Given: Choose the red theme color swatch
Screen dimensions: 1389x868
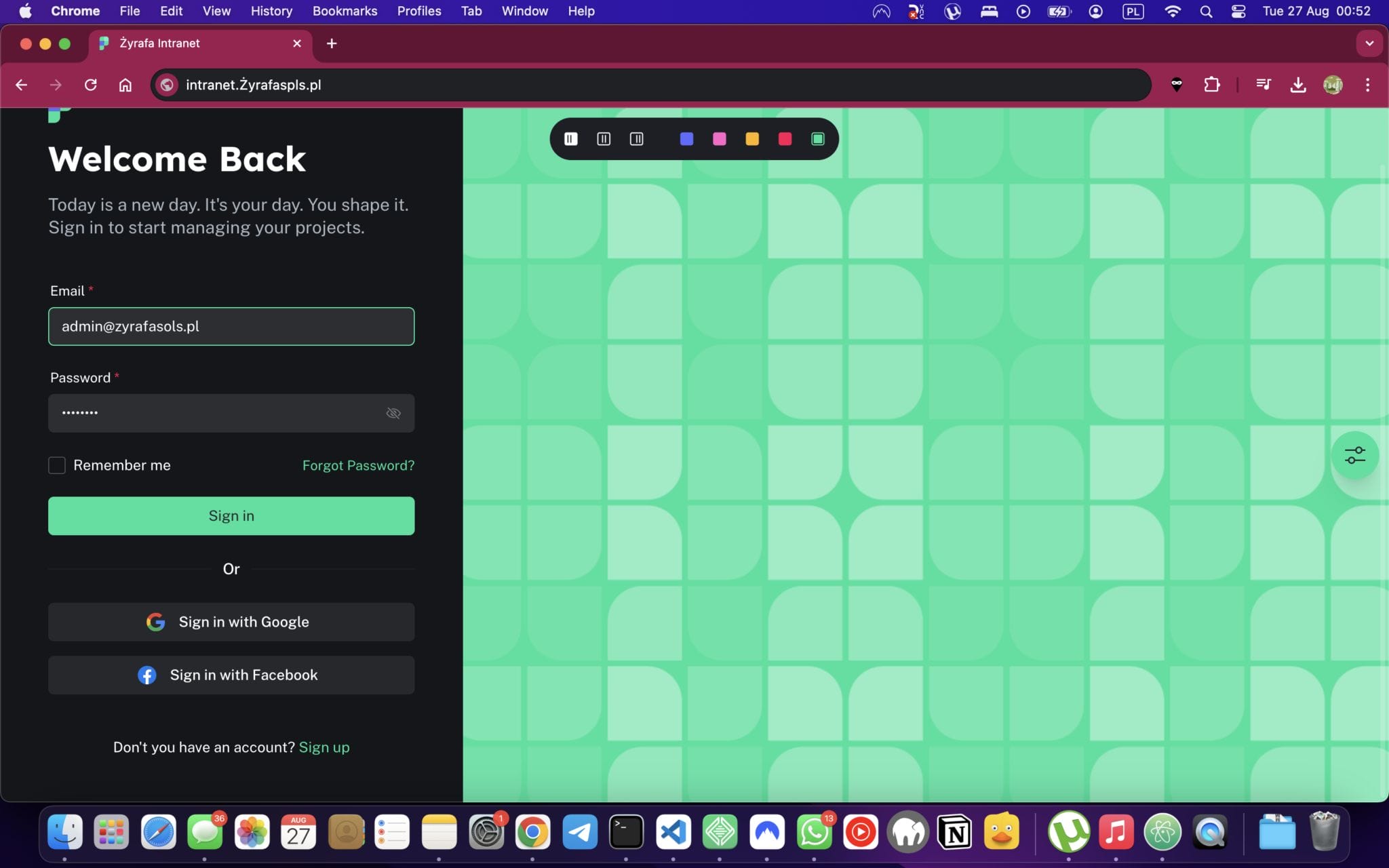Looking at the screenshot, I should pos(785,139).
